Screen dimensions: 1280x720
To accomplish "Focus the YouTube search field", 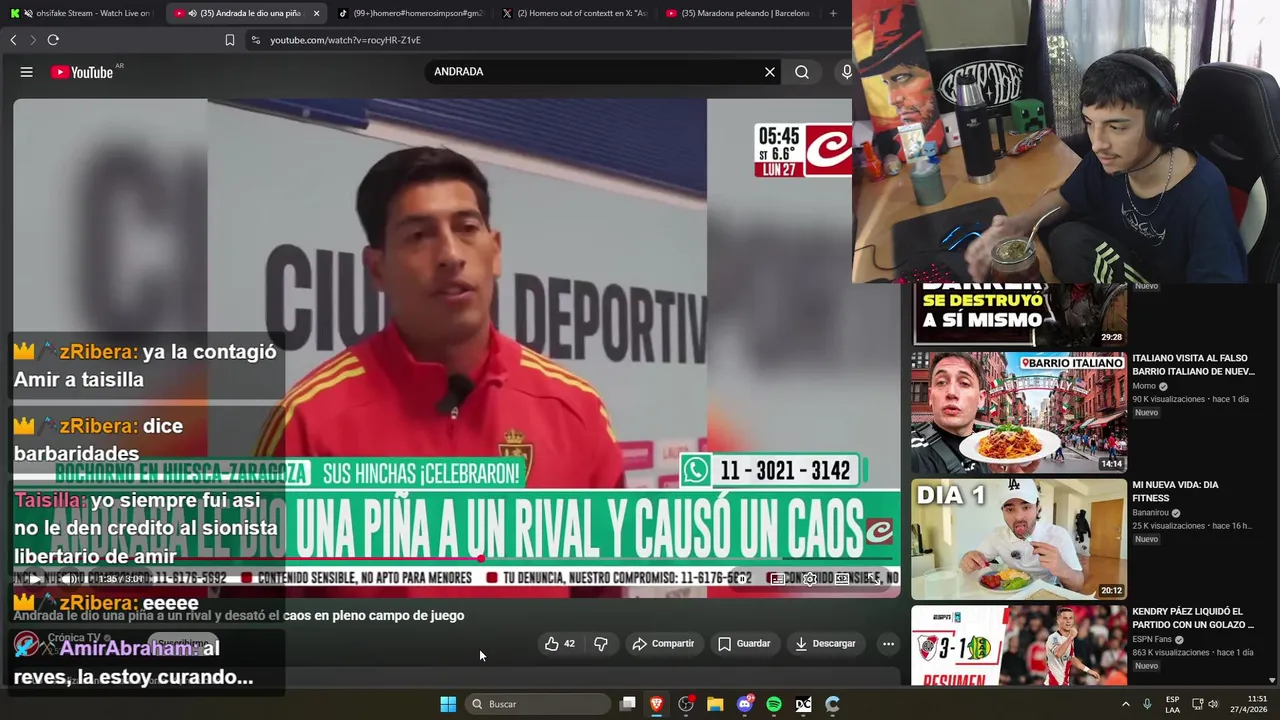I will [x=595, y=72].
